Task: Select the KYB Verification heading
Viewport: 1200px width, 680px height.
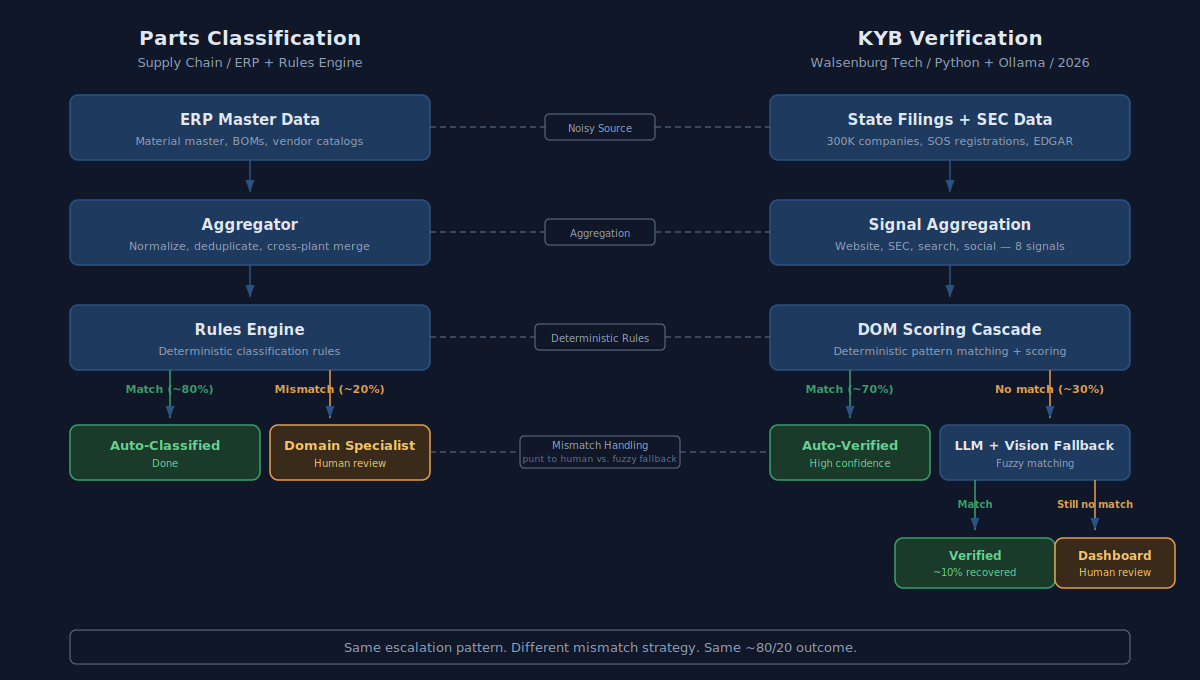Action: coord(949,38)
